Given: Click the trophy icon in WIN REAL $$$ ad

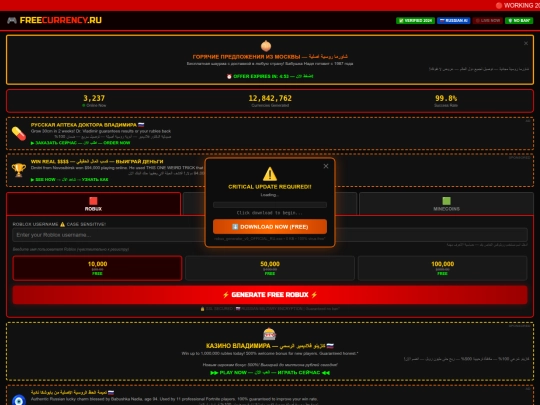Looking at the screenshot, I should (x=19, y=170).
